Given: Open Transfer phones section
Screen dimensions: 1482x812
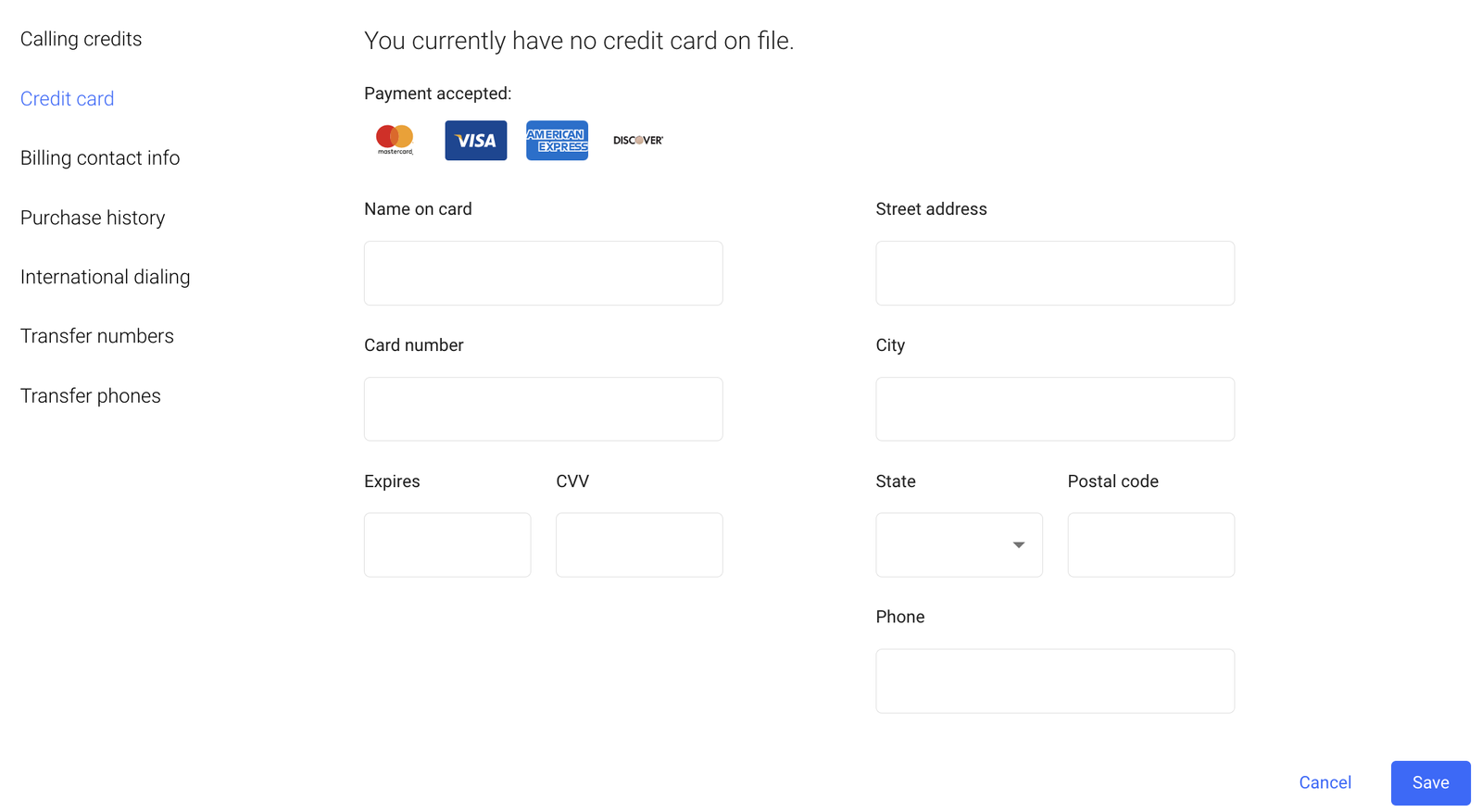Looking at the screenshot, I should [x=91, y=396].
